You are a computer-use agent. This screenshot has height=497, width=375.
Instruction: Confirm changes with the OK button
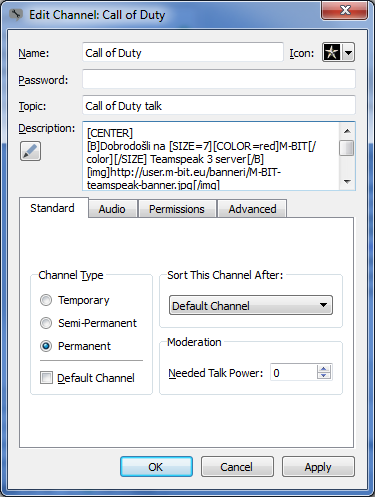(156, 467)
